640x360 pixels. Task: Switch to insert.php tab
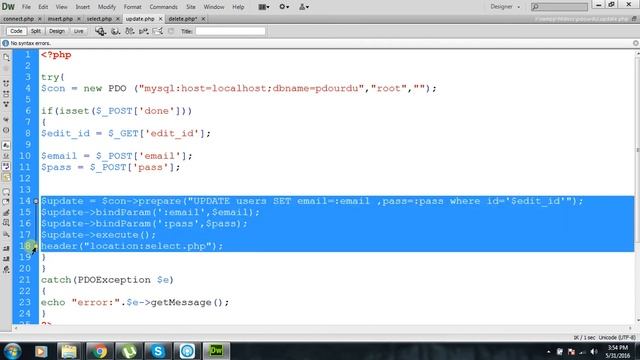[x=60, y=19]
